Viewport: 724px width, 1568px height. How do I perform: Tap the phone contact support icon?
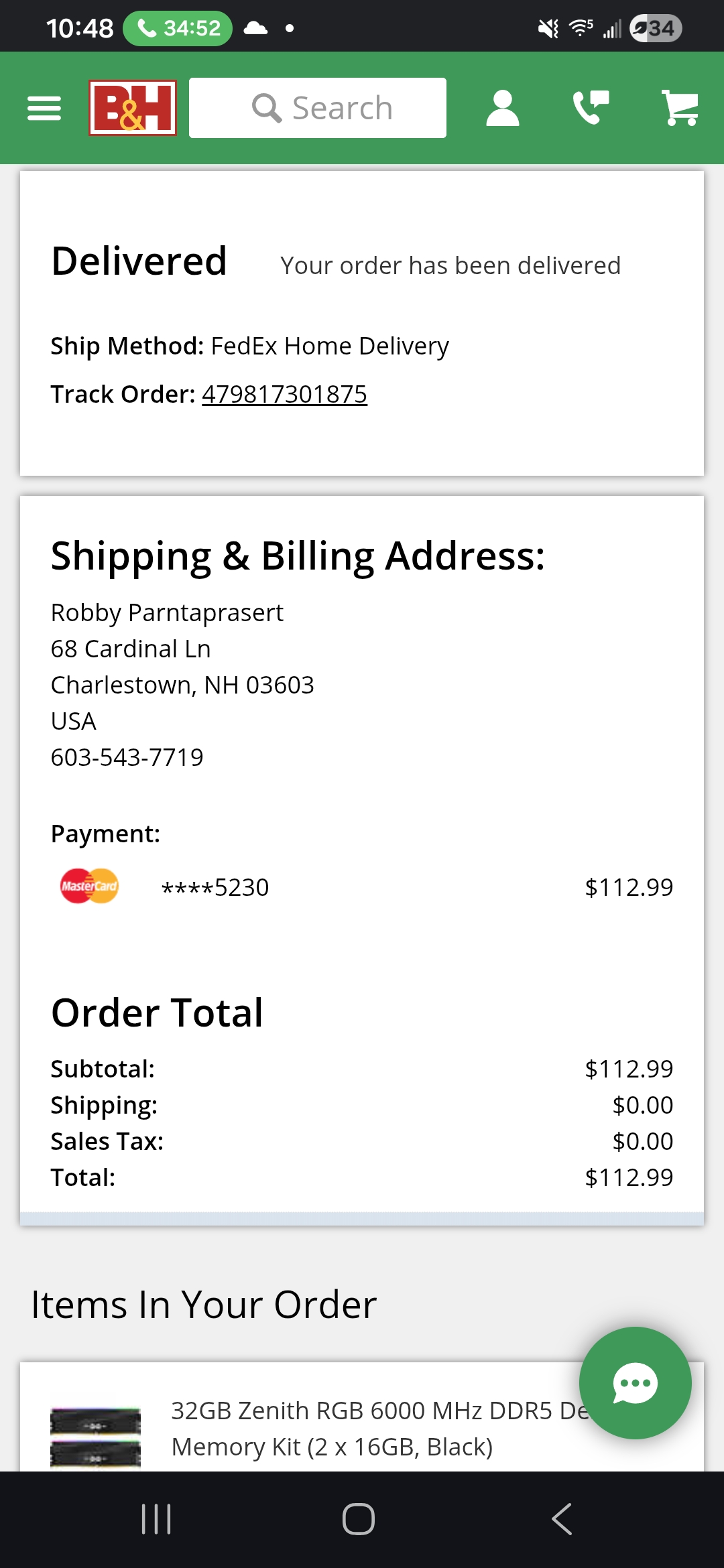(591, 108)
